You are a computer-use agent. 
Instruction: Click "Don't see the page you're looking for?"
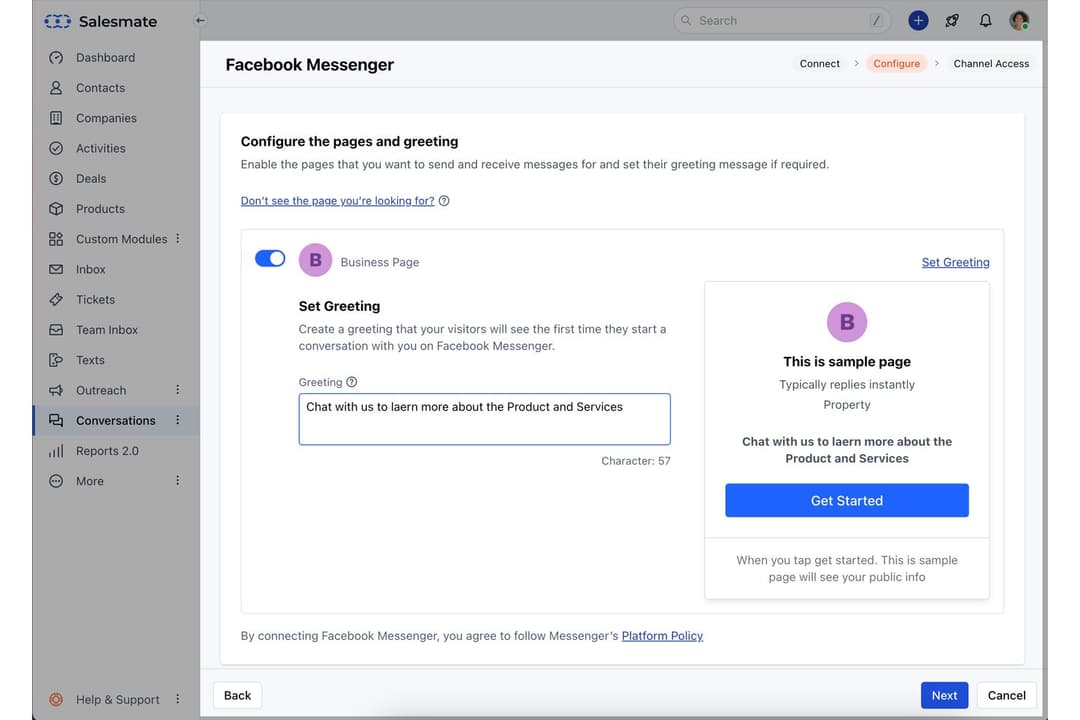coord(338,201)
